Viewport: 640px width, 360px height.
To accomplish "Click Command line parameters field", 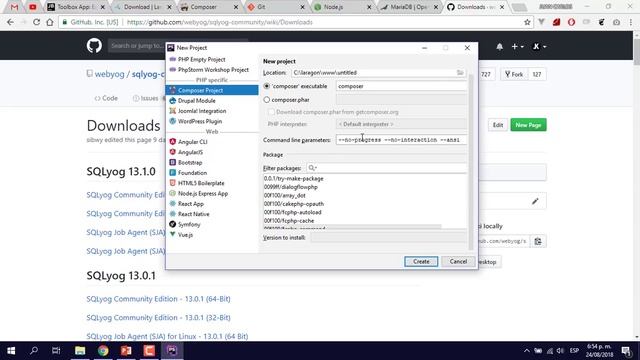I will click(401, 140).
